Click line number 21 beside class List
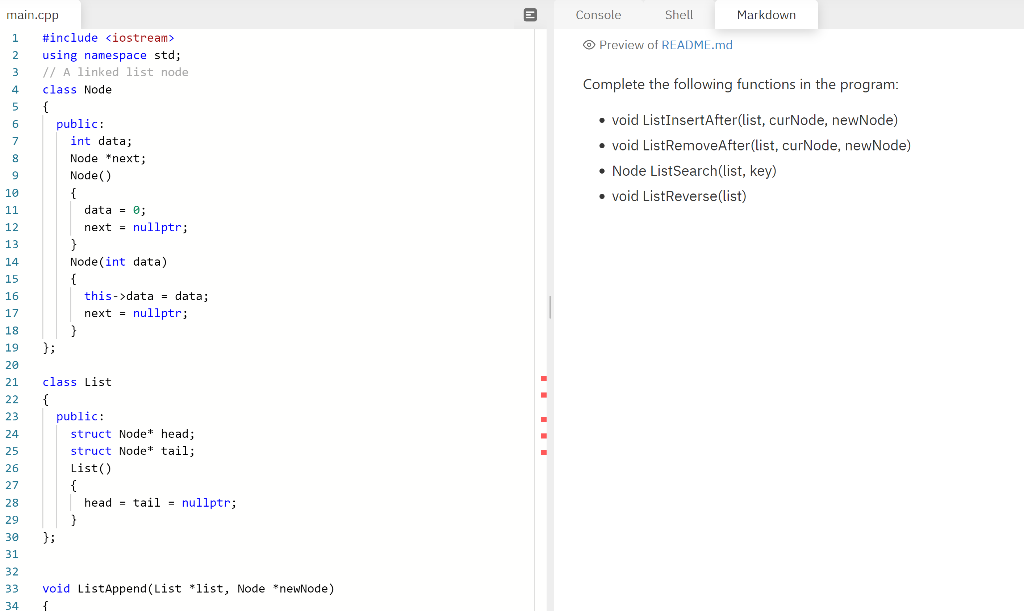 coord(12,382)
